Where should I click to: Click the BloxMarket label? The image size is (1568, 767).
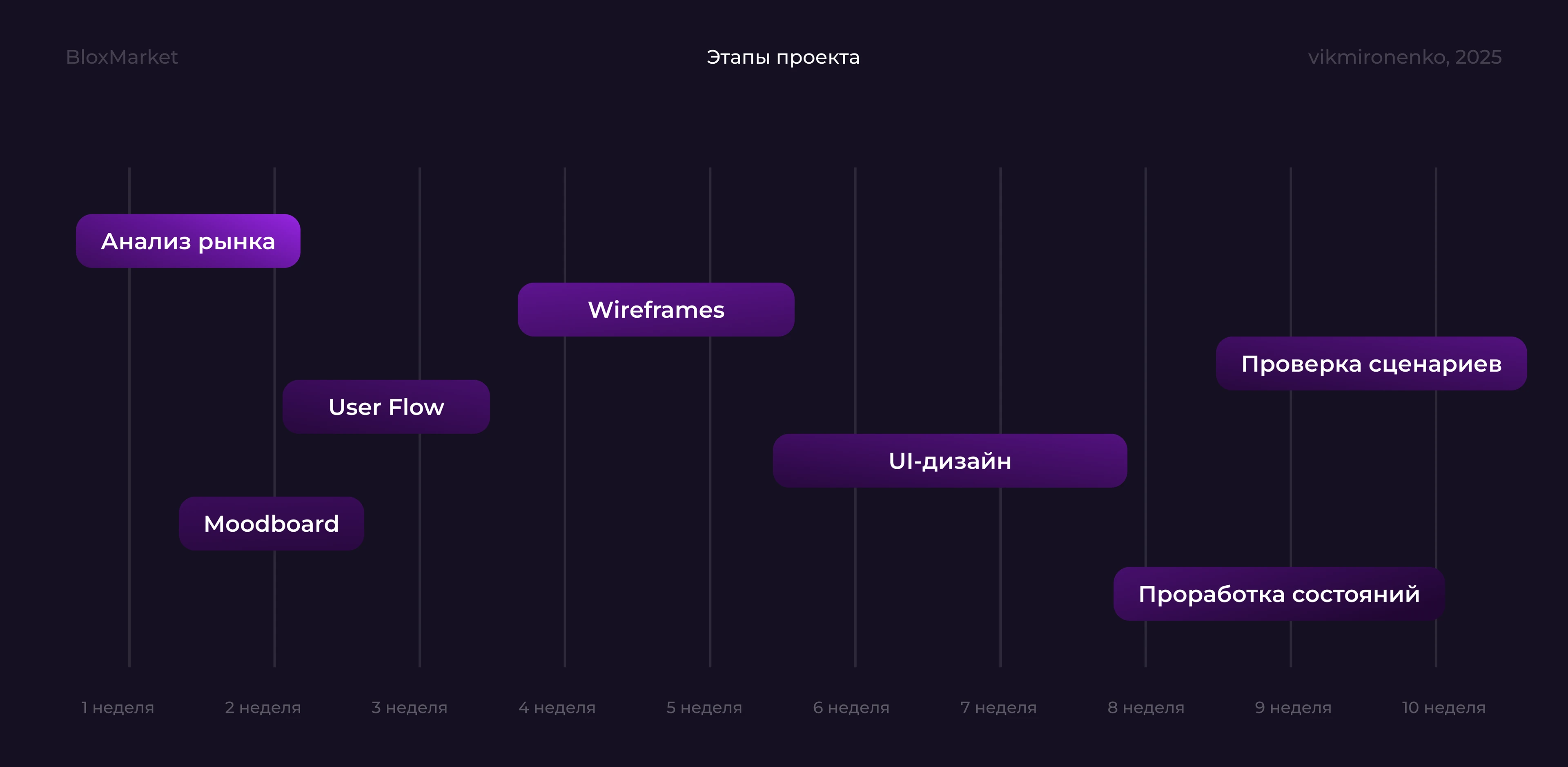(x=122, y=57)
